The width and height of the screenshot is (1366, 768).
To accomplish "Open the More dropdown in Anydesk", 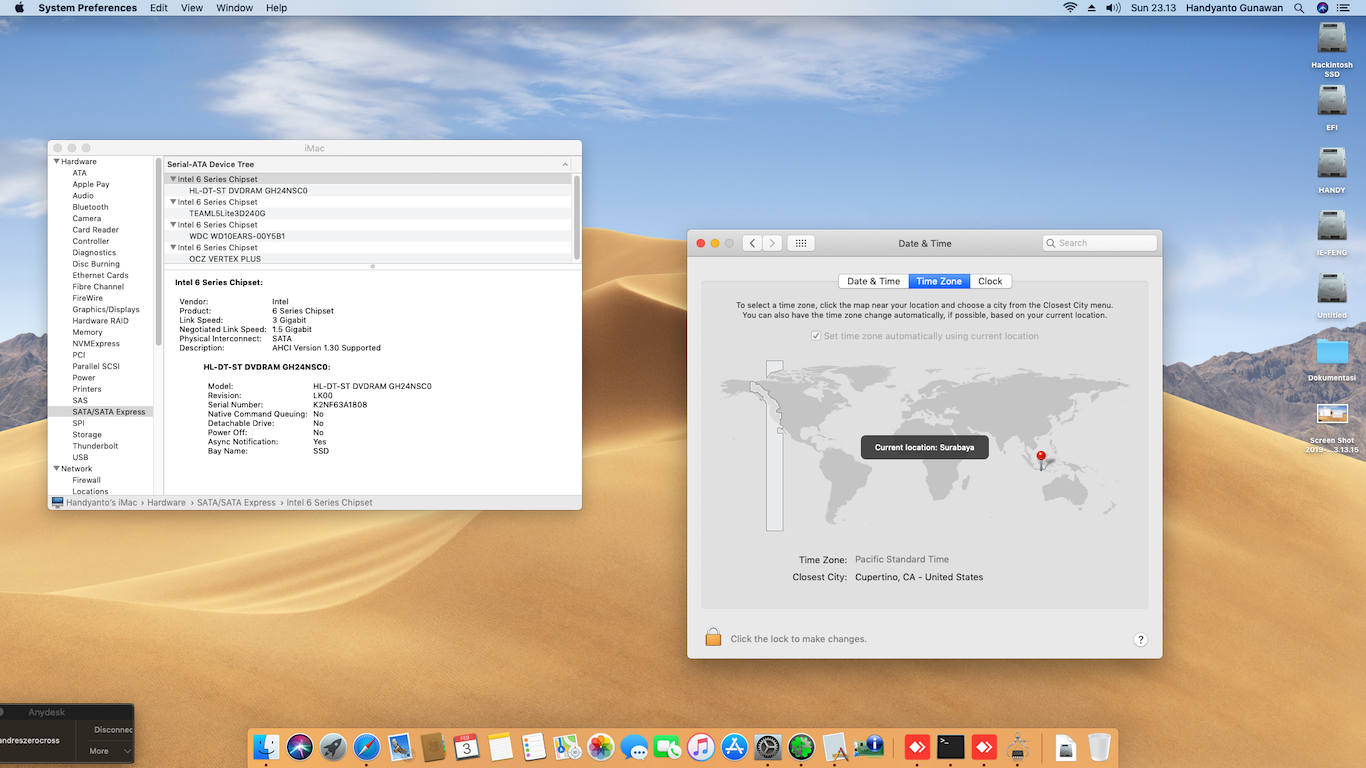I will point(109,751).
